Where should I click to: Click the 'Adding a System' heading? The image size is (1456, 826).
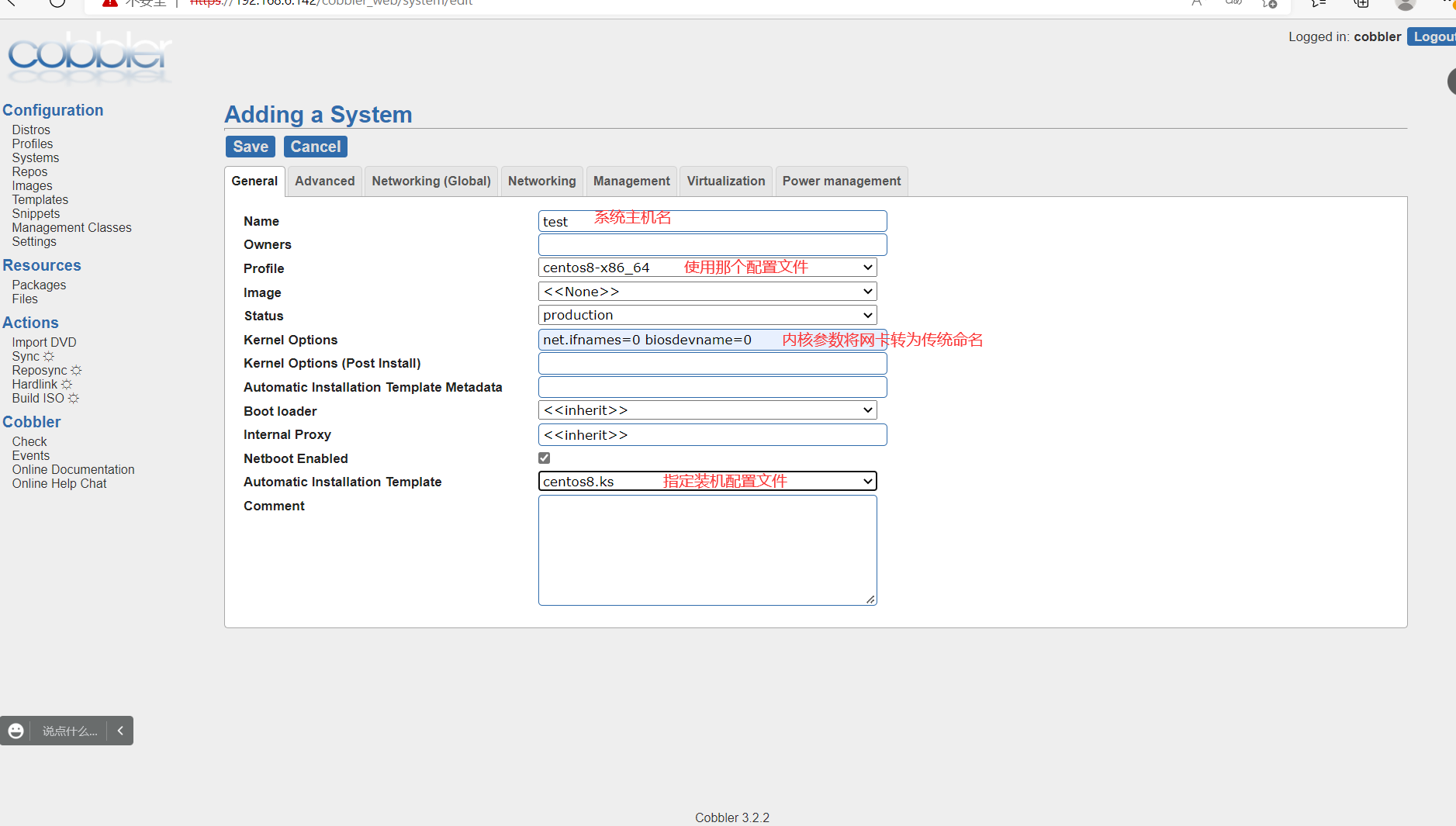tap(318, 115)
